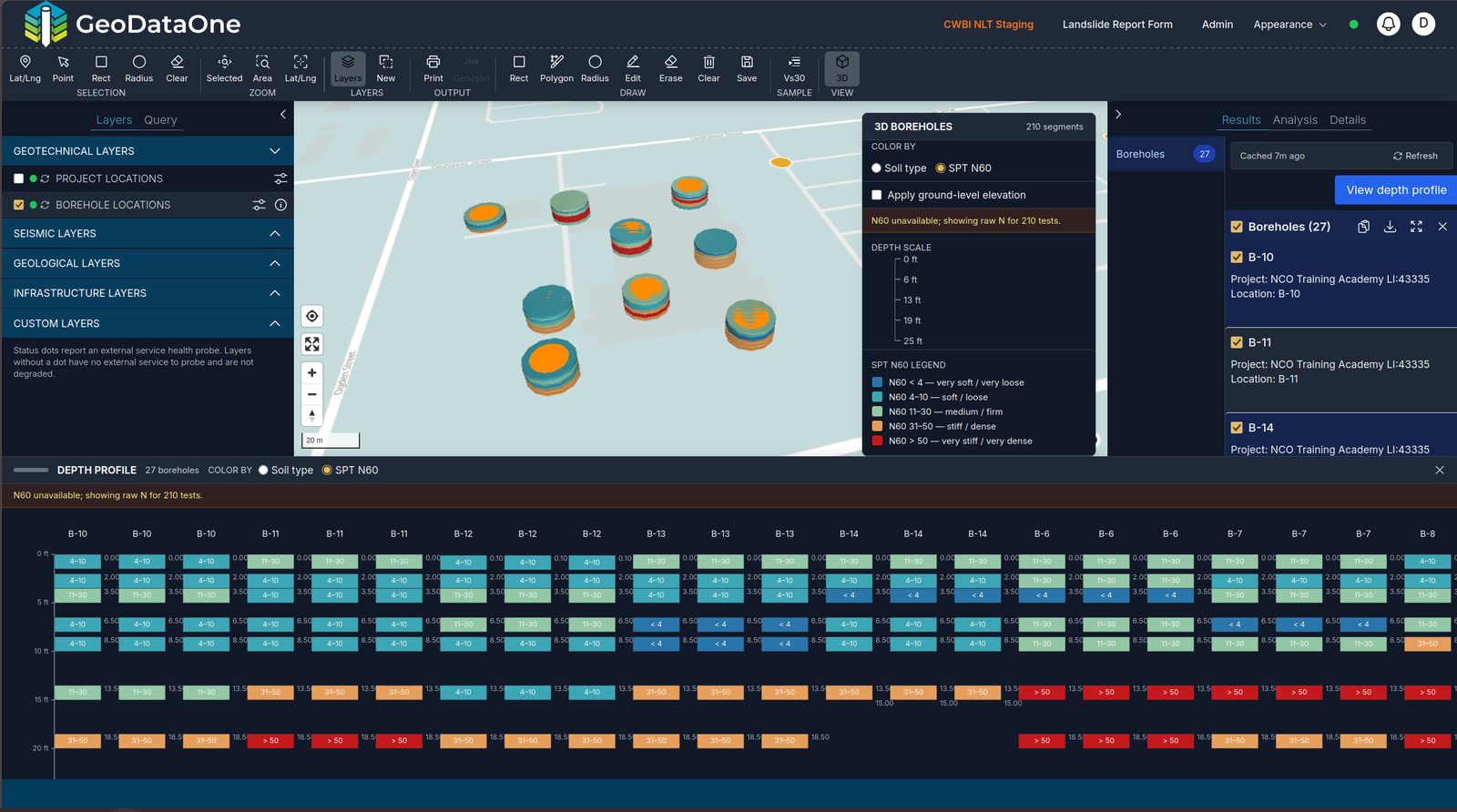Expand the Geological Layers section
The height and width of the screenshot is (812, 1457).
[x=147, y=263]
